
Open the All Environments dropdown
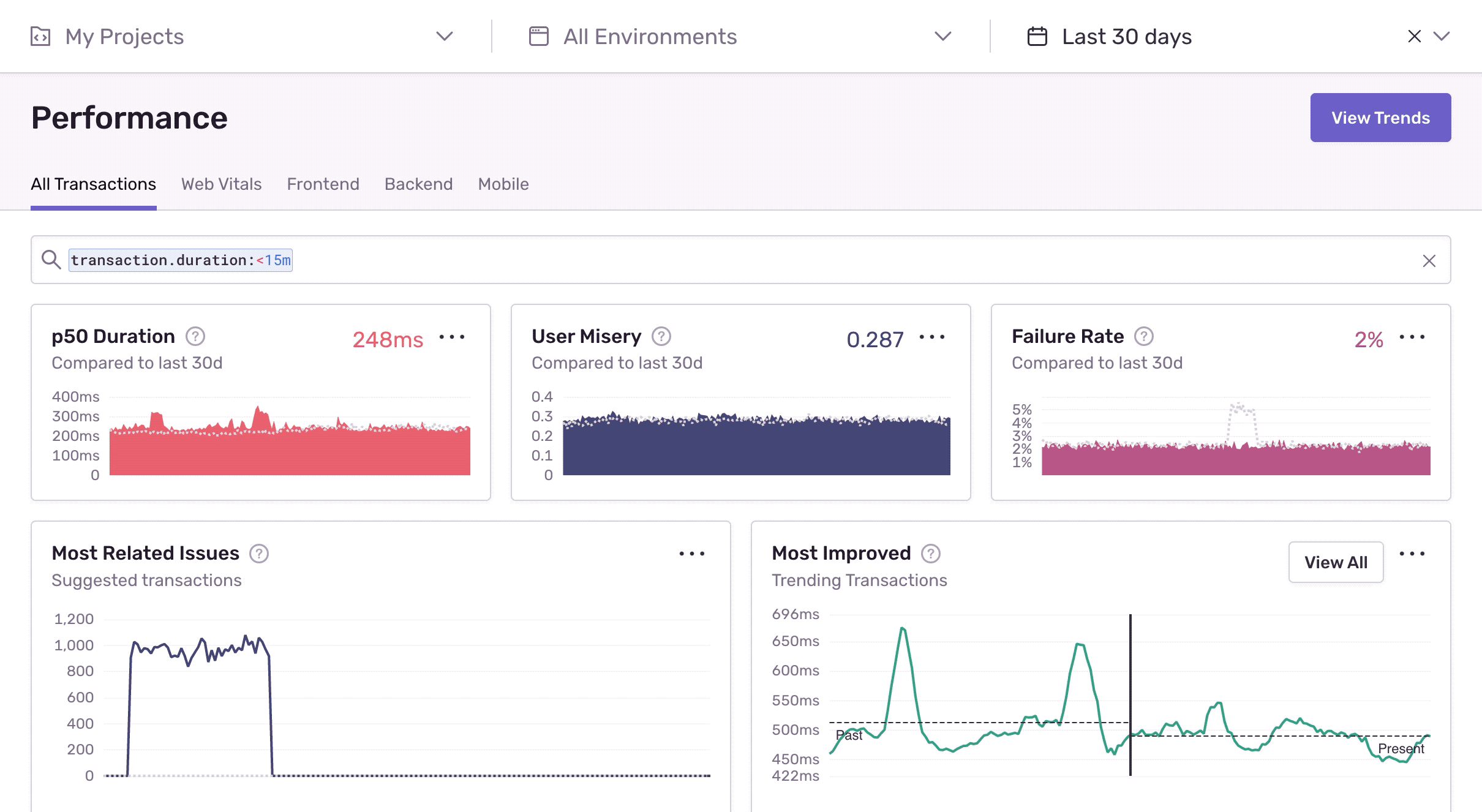pyautogui.click(x=943, y=36)
